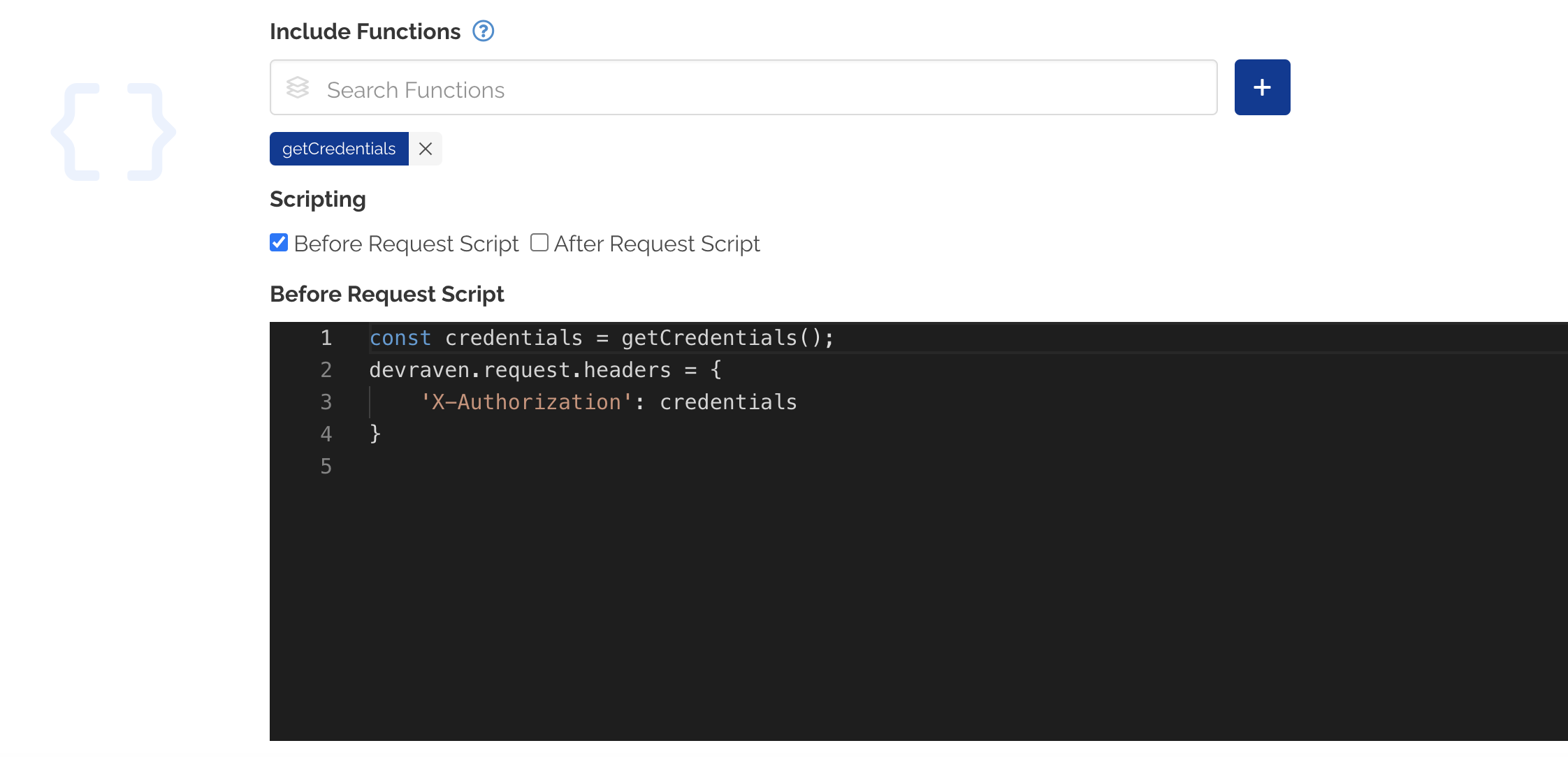
Task: Click the blue plus button to add function
Action: click(1262, 87)
